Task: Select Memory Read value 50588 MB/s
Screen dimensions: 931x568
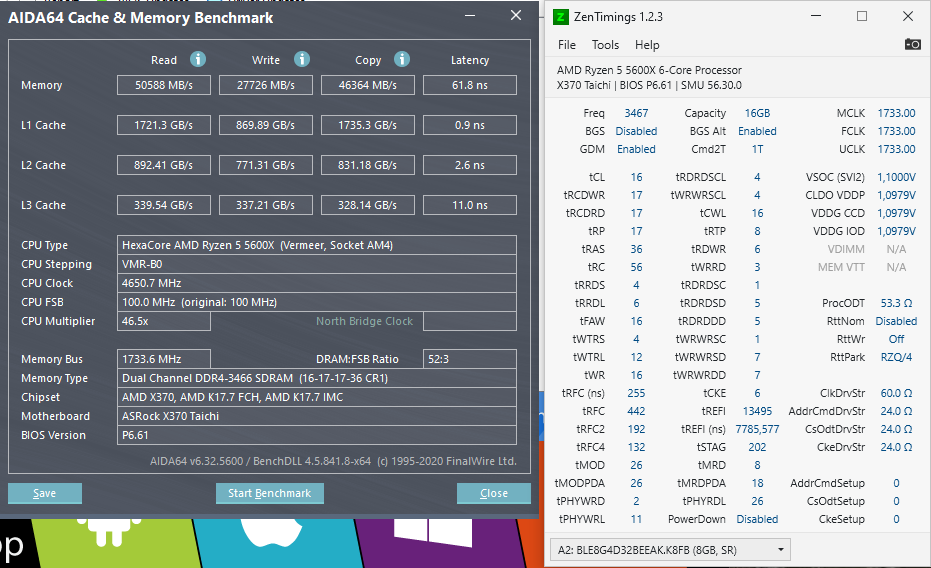Action: (164, 85)
